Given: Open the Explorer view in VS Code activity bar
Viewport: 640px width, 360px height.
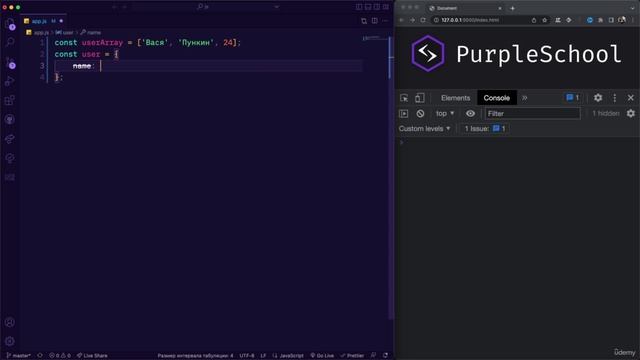Looking at the screenshot, I should 10,24.
